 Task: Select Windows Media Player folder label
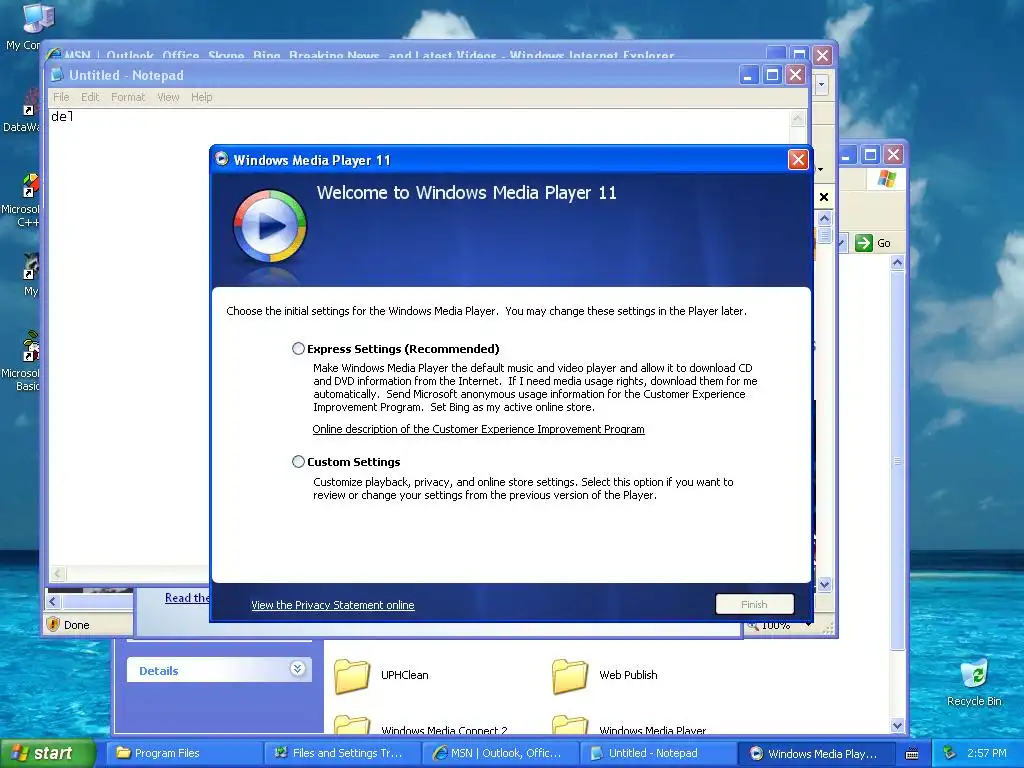[652, 730]
